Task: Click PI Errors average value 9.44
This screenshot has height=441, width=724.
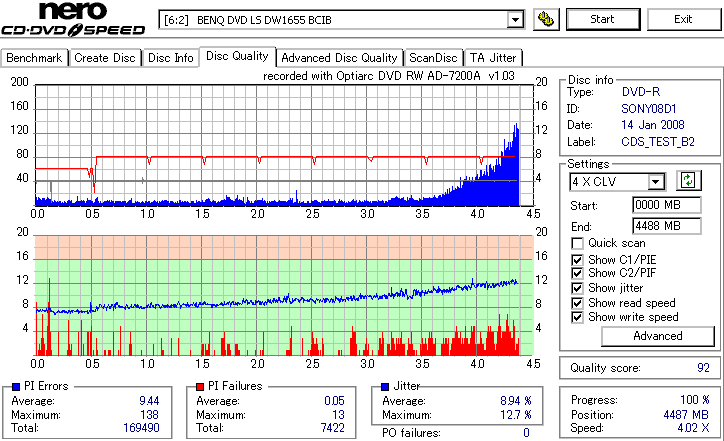Action: click(x=149, y=401)
